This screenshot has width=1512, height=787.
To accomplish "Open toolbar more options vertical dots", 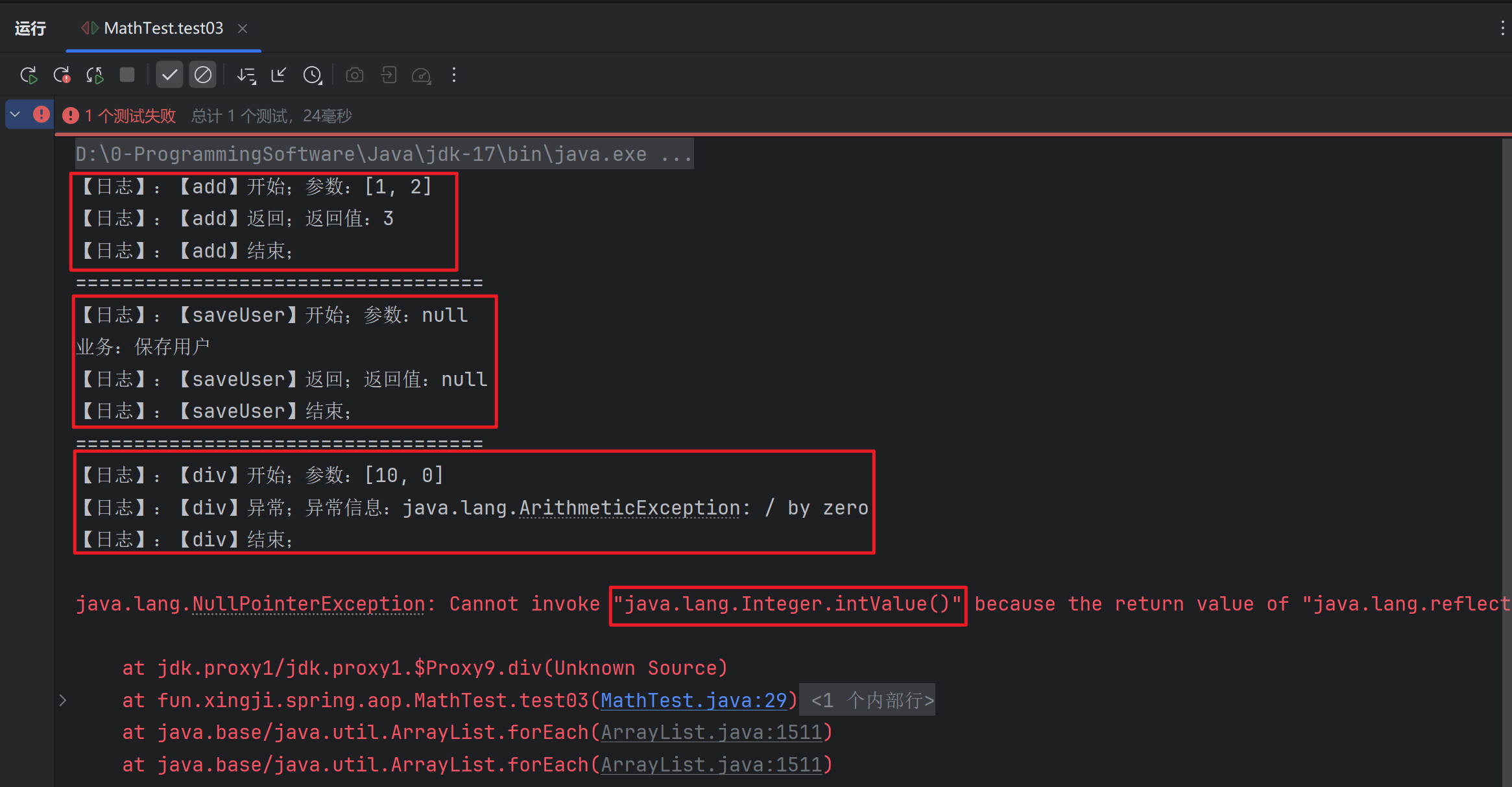I will (454, 75).
